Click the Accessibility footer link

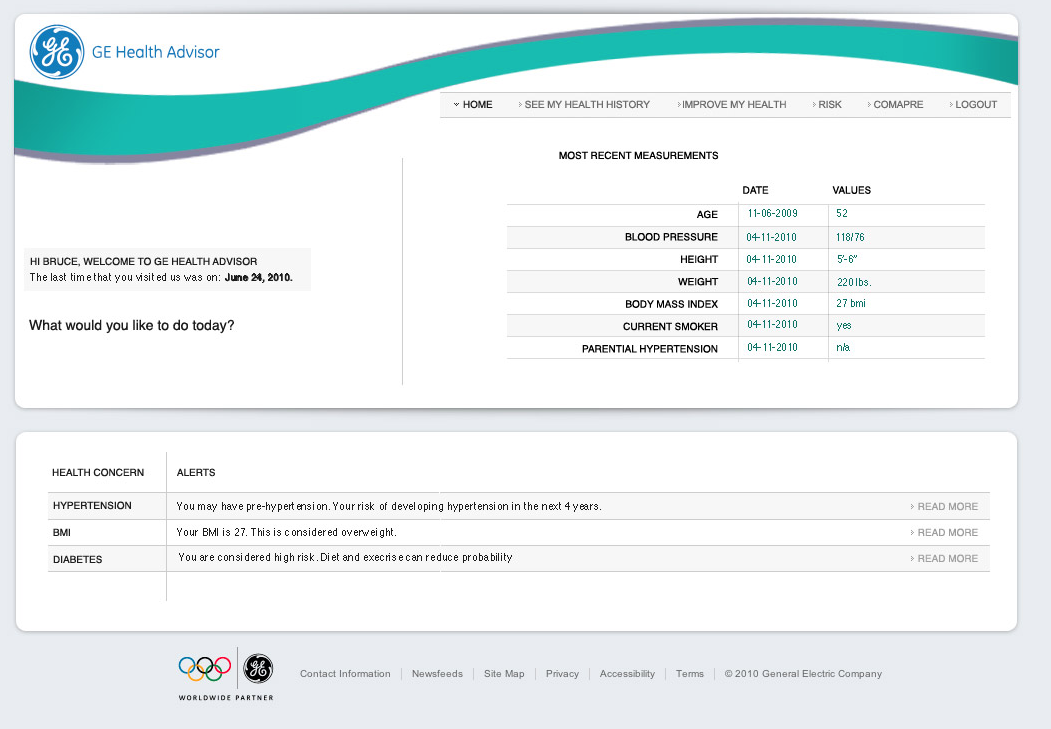(x=627, y=673)
